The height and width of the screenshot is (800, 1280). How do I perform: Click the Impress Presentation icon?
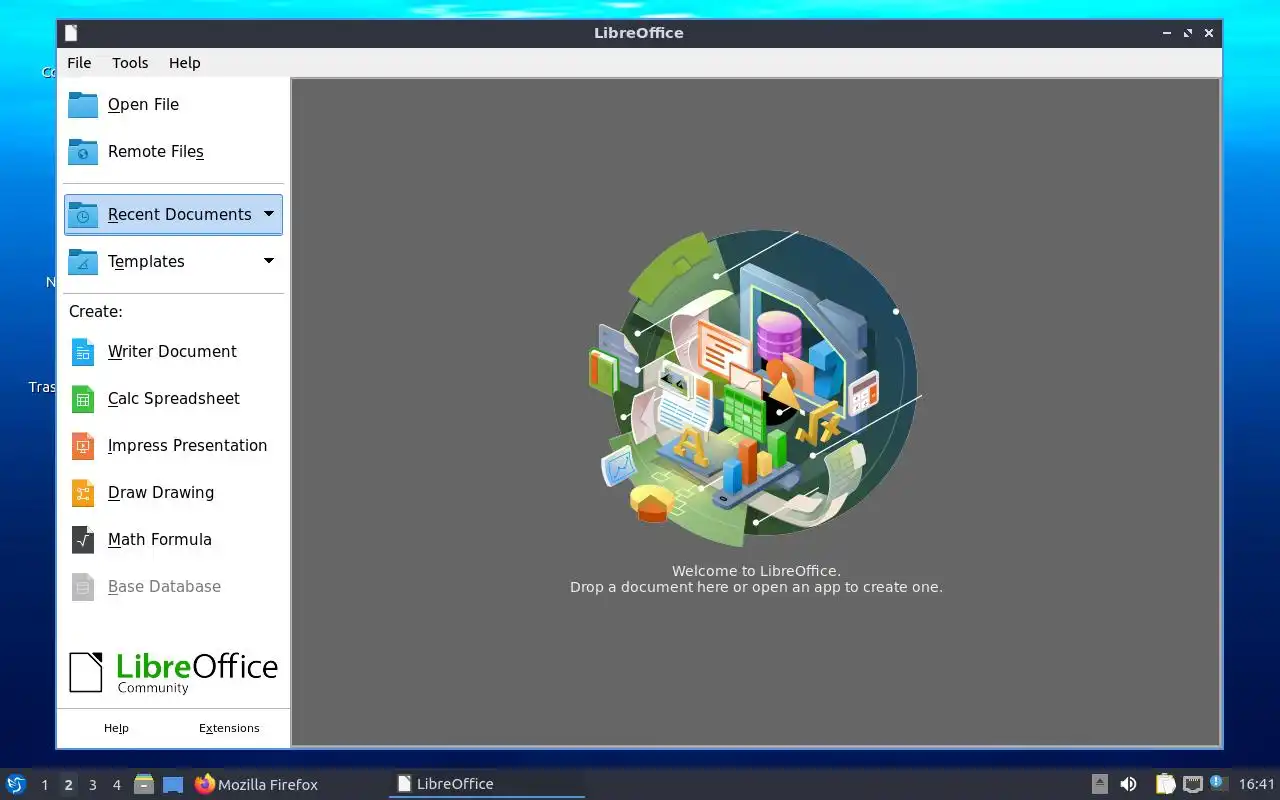(83, 446)
